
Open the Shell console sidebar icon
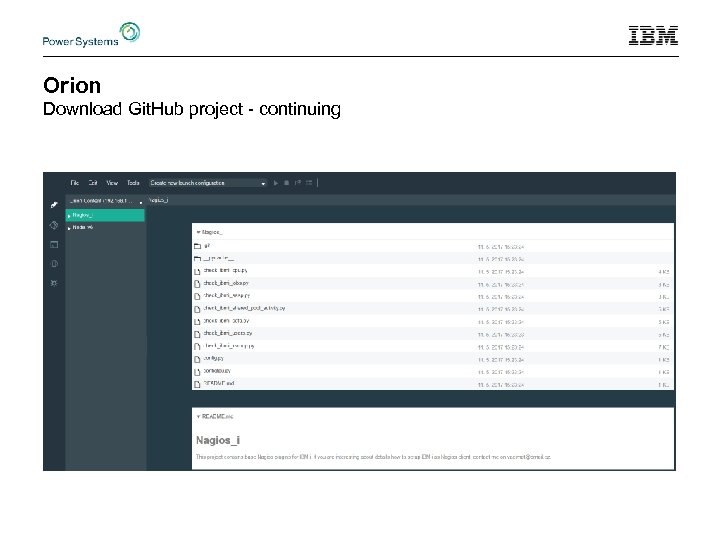coord(54,244)
